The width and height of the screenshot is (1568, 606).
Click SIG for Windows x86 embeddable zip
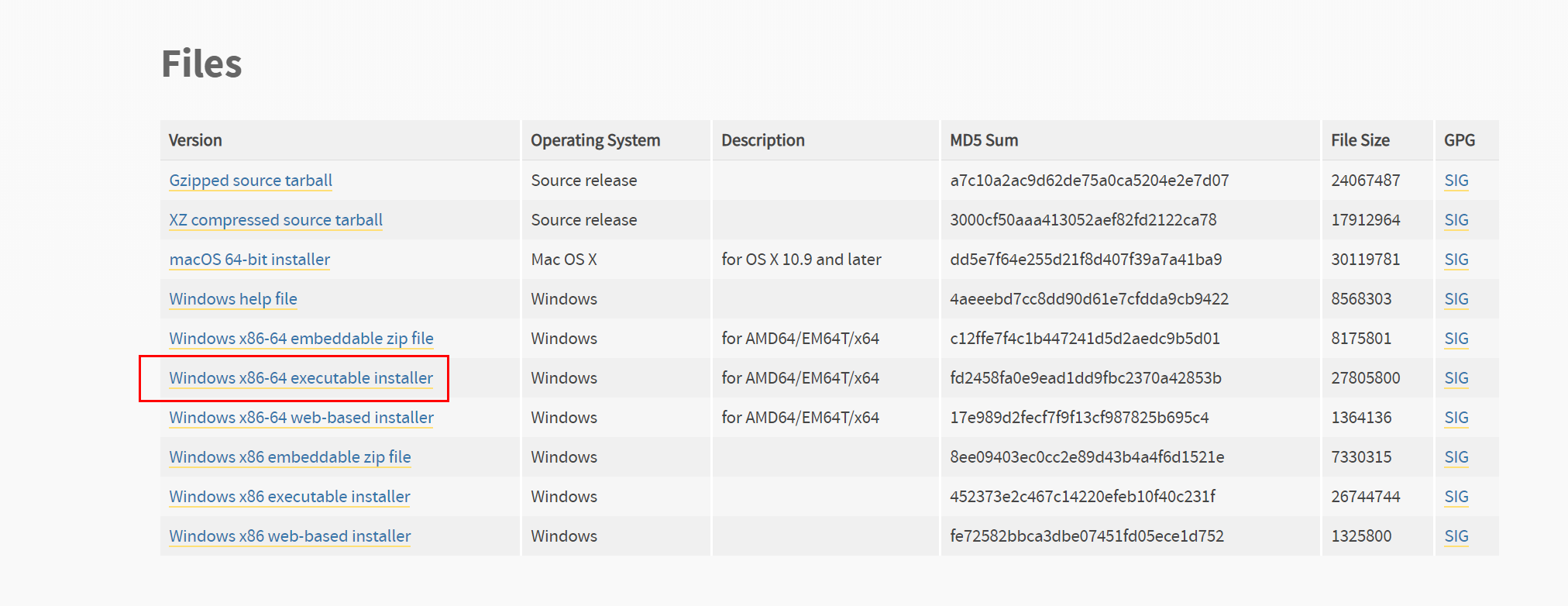pyautogui.click(x=1456, y=457)
